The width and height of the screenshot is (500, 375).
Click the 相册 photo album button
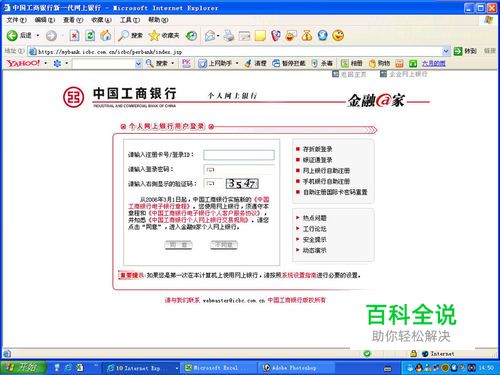(x=351, y=63)
